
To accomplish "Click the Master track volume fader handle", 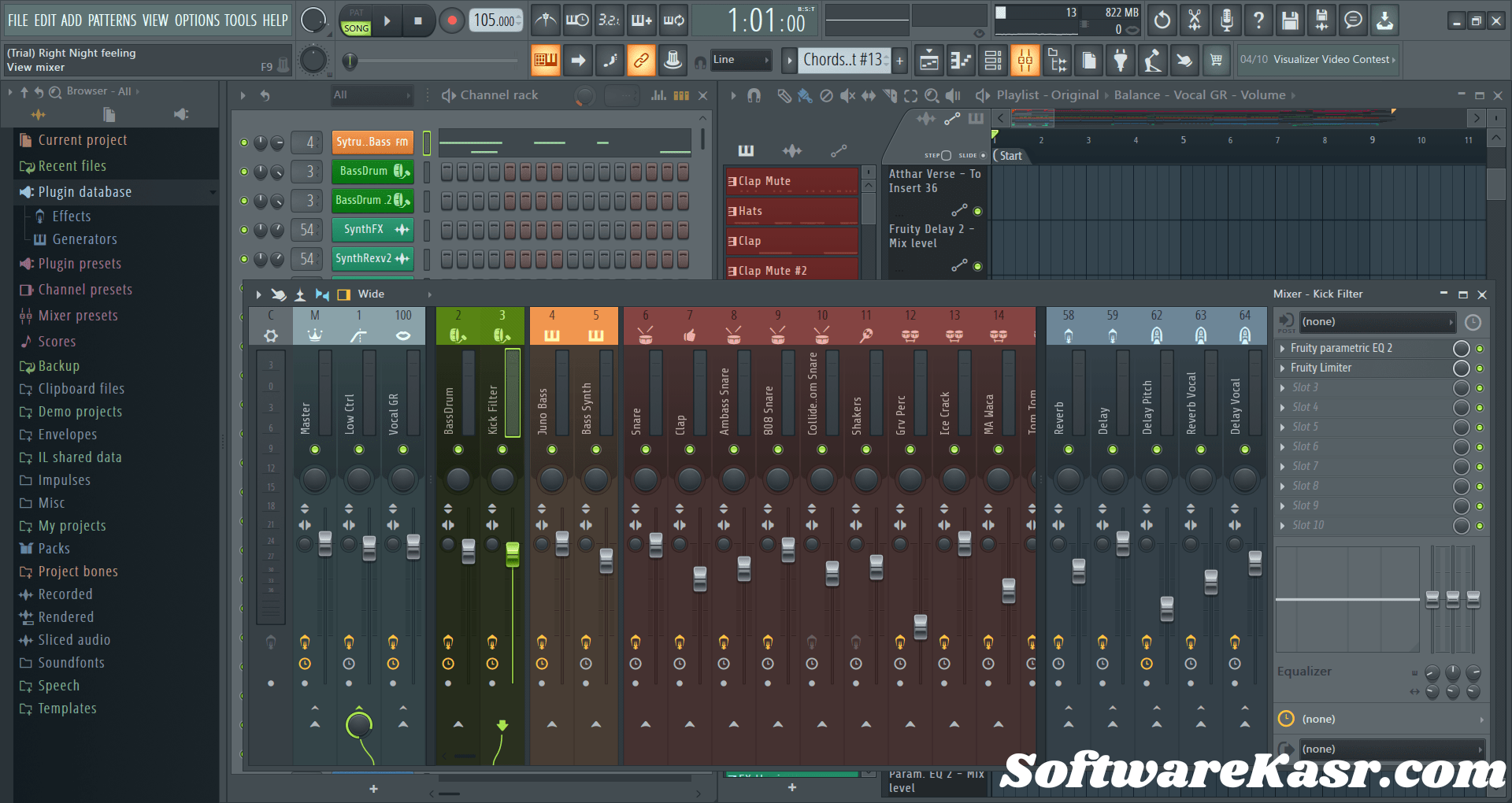I will click(325, 544).
